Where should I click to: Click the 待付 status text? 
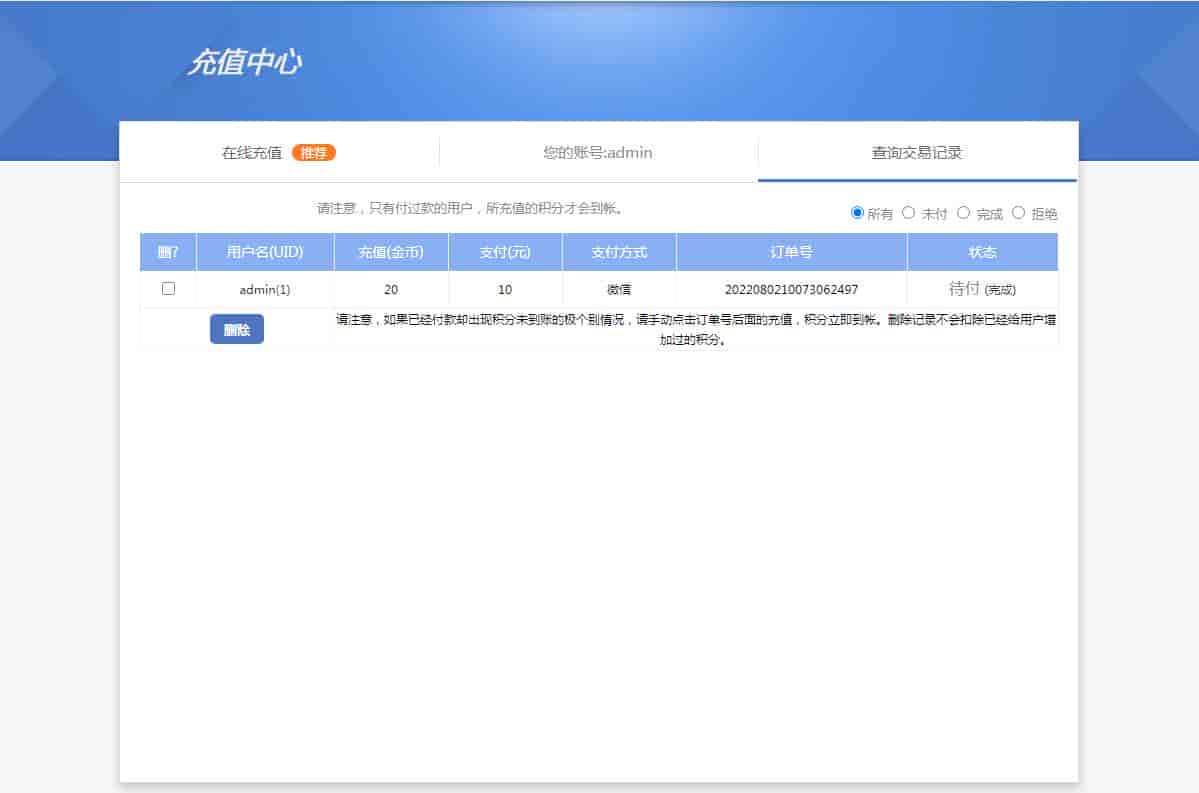coord(964,289)
